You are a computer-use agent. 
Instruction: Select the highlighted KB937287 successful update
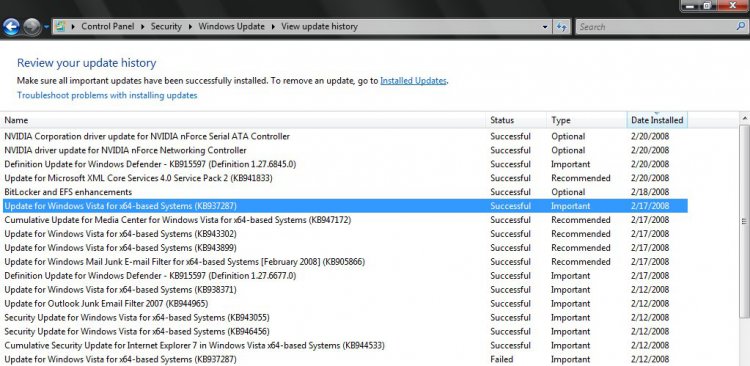(x=344, y=206)
